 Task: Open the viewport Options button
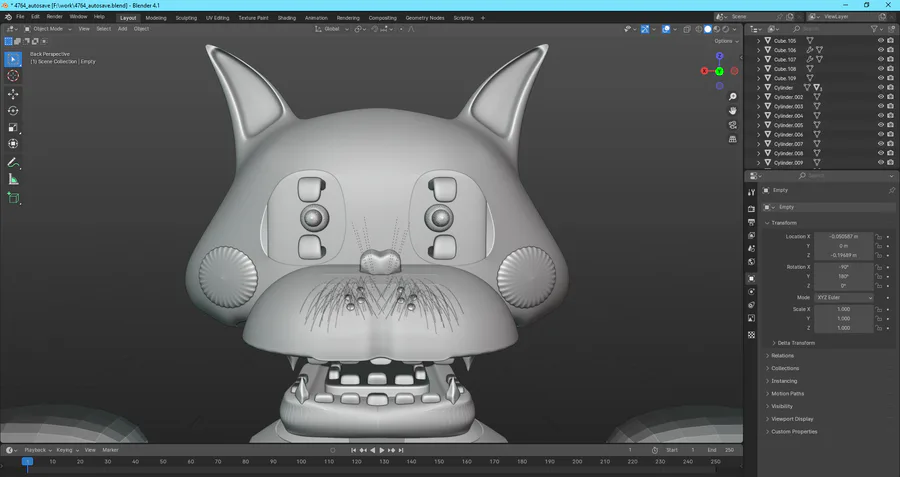(x=726, y=41)
